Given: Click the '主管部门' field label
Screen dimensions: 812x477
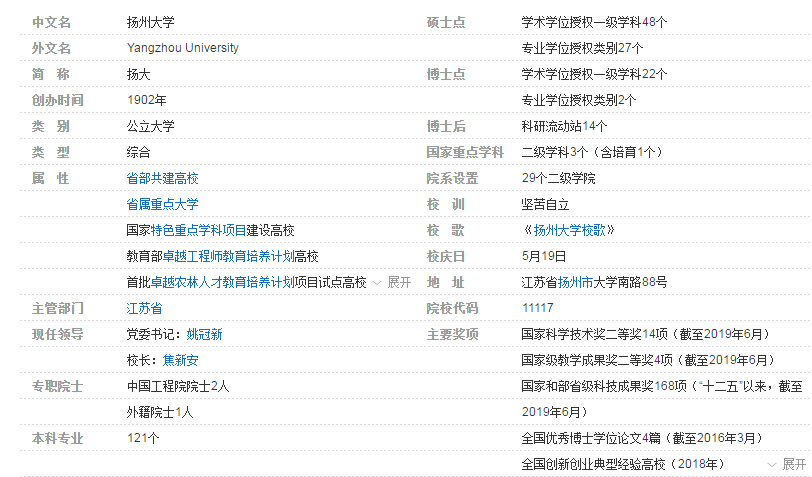Looking at the screenshot, I should coord(57,308).
